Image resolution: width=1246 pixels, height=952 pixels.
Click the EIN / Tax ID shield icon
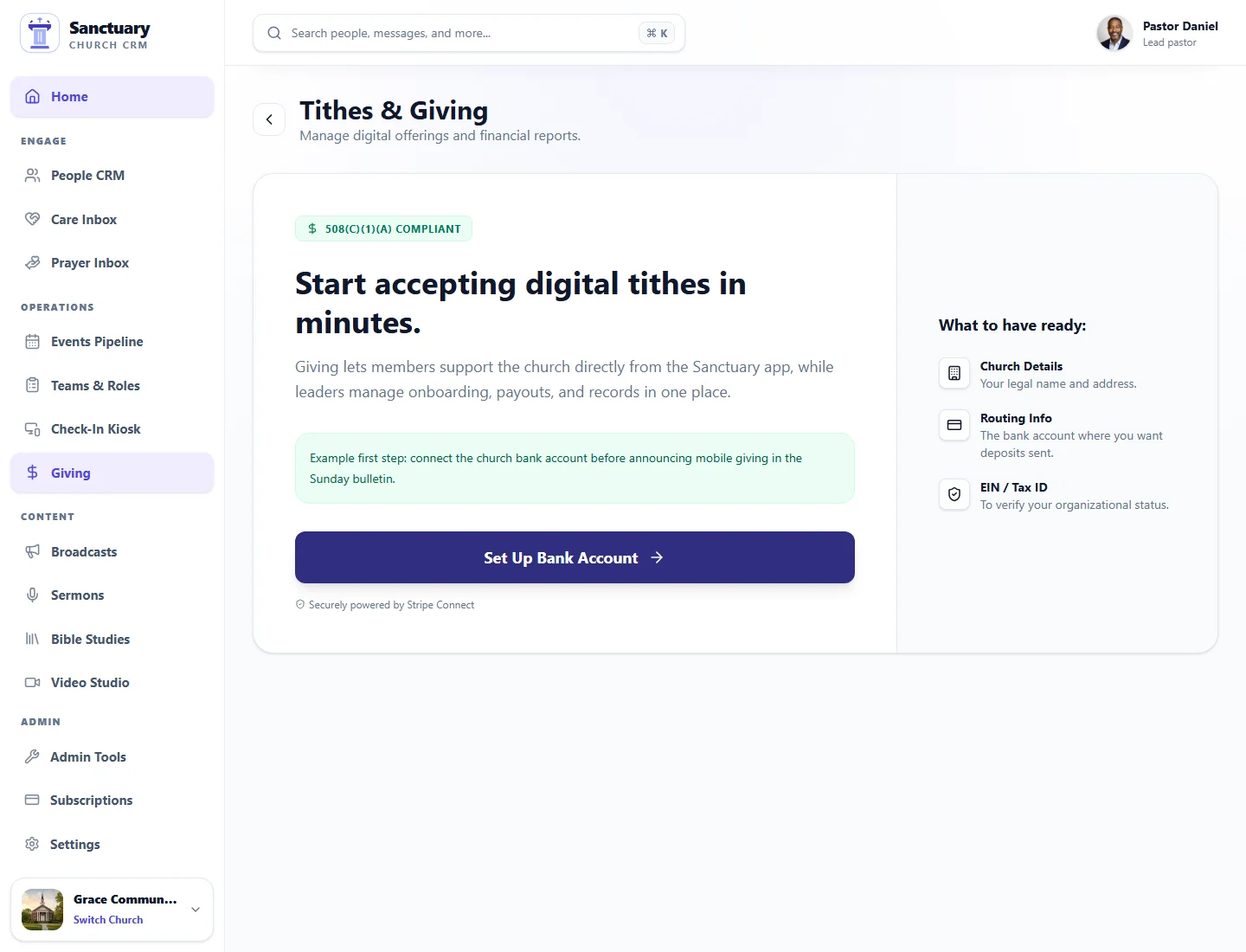(x=954, y=494)
